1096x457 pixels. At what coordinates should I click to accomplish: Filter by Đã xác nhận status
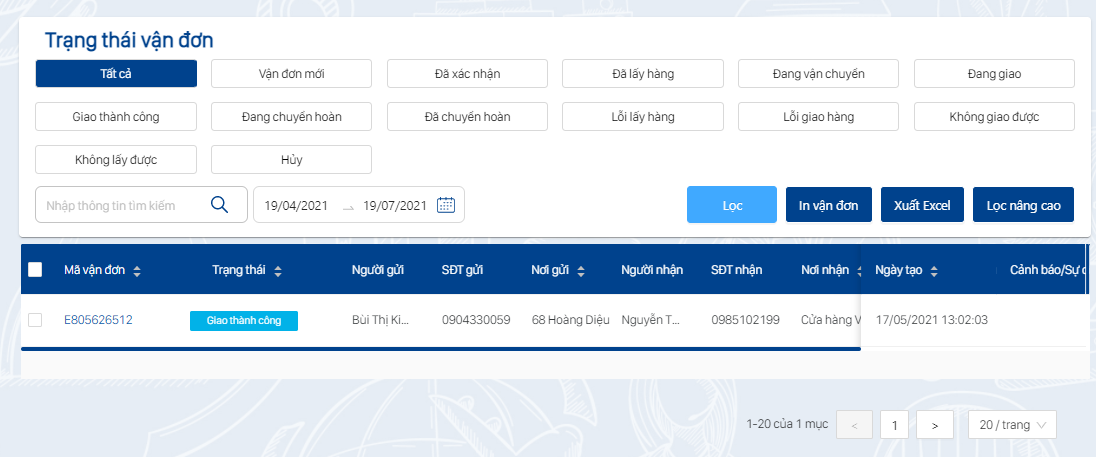coord(467,73)
